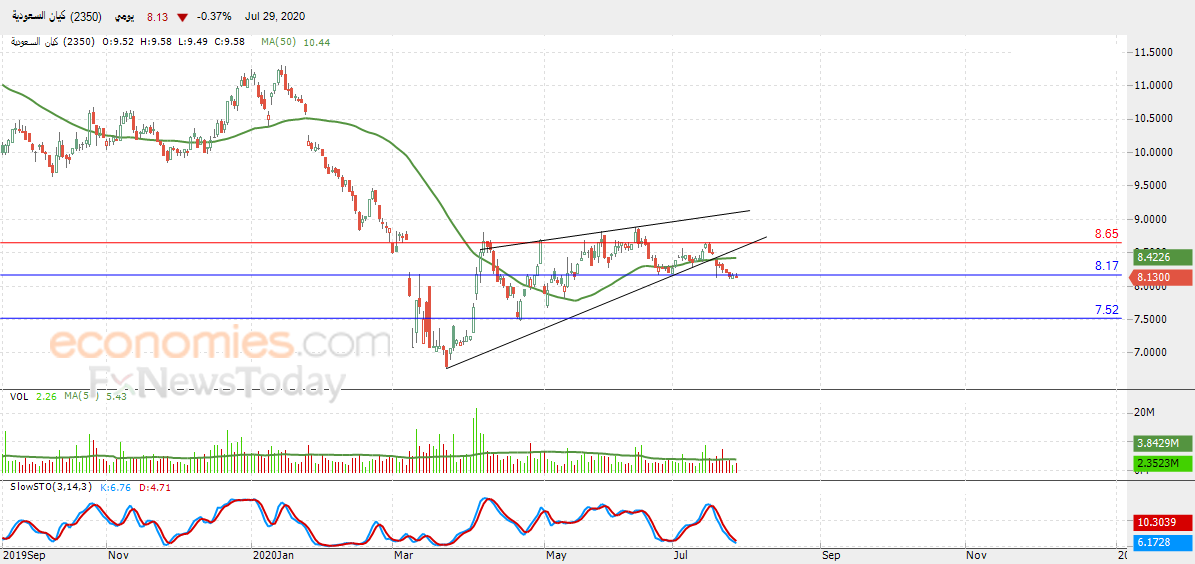Click the 2019Sep date axis label

(x=23, y=556)
